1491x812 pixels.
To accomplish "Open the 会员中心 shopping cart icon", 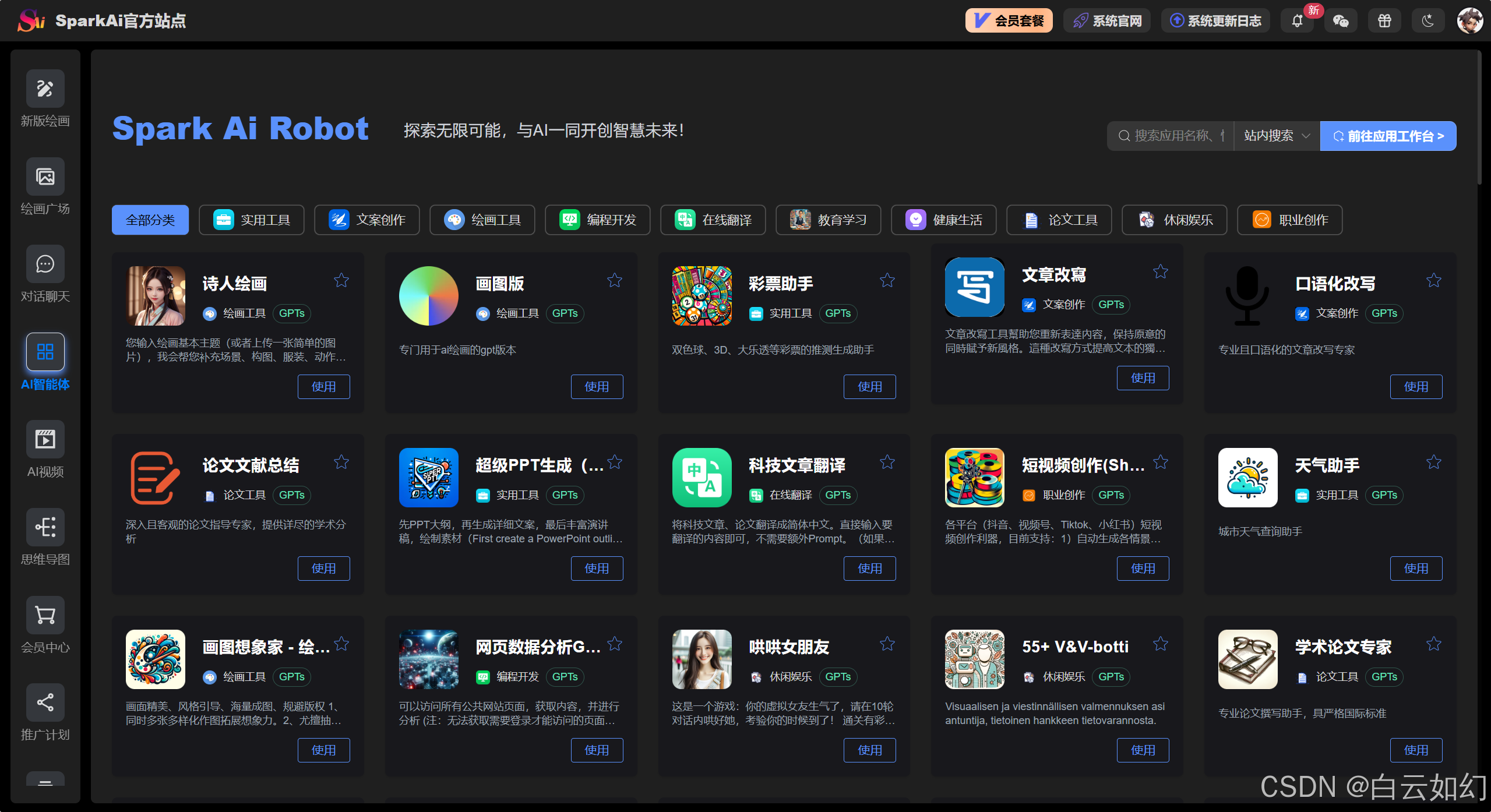I will 45,615.
